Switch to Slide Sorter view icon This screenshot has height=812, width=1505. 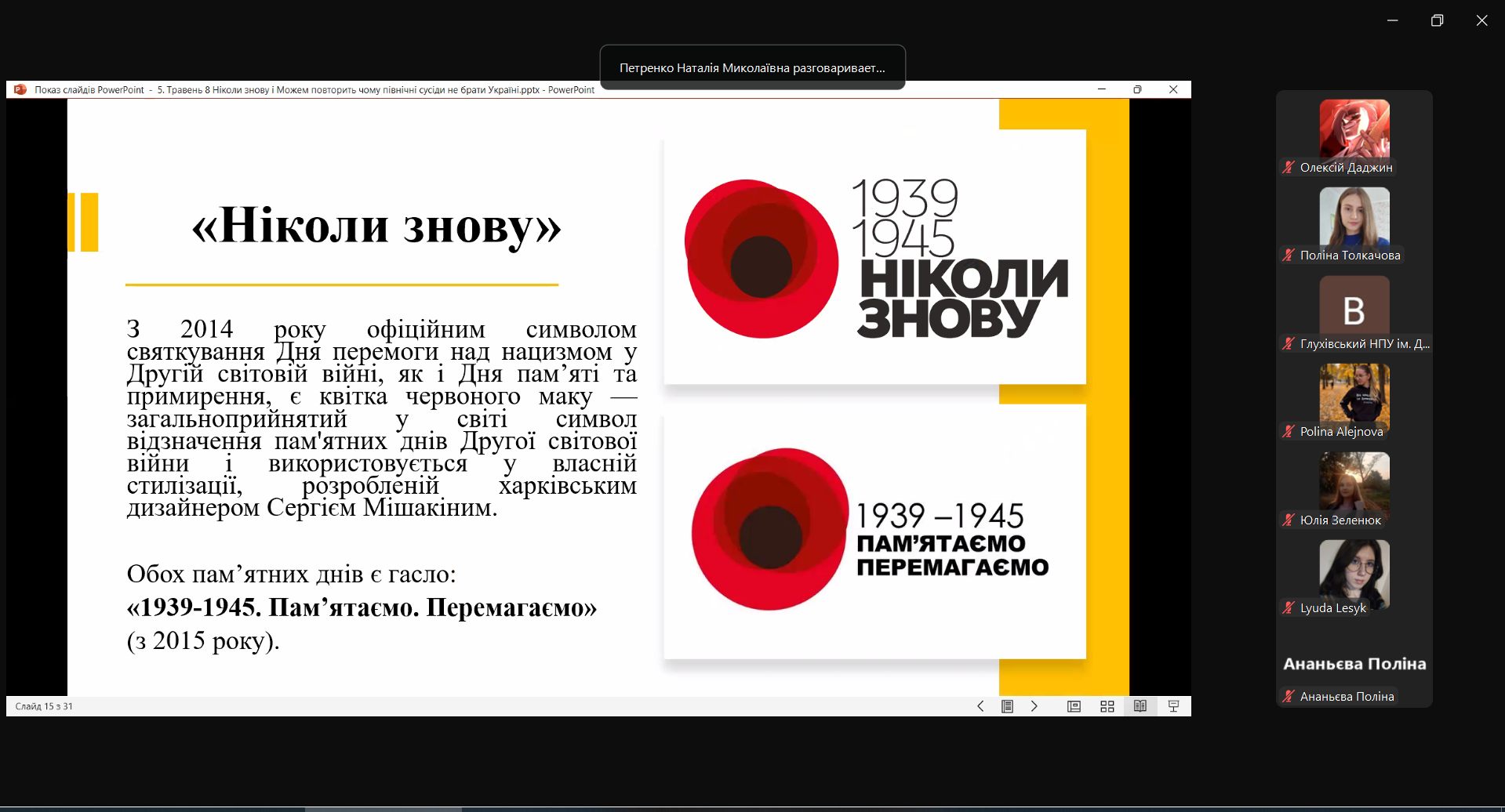[x=1107, y=706]
